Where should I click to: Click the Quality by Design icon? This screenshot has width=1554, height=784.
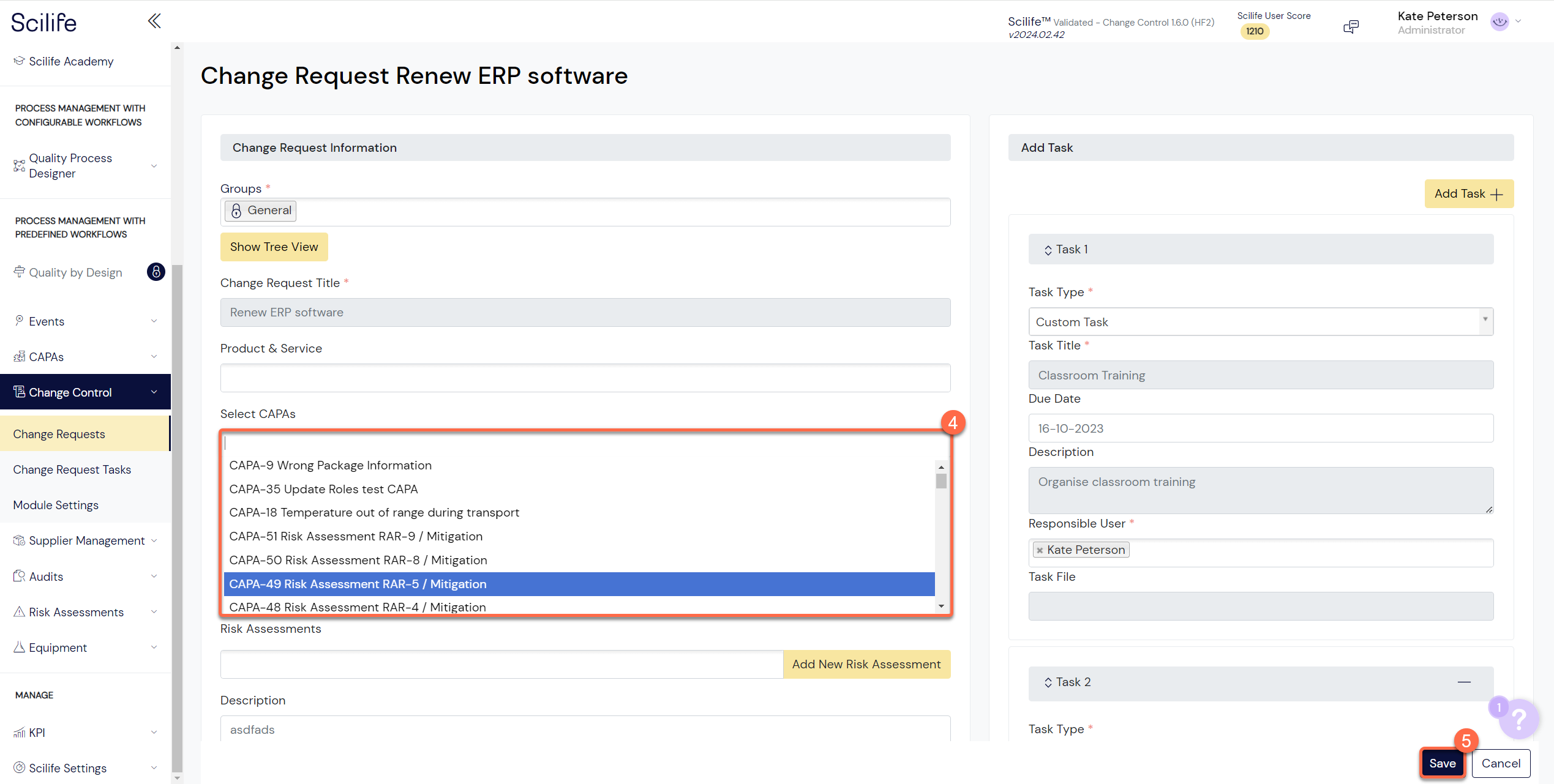pos(20,272)
